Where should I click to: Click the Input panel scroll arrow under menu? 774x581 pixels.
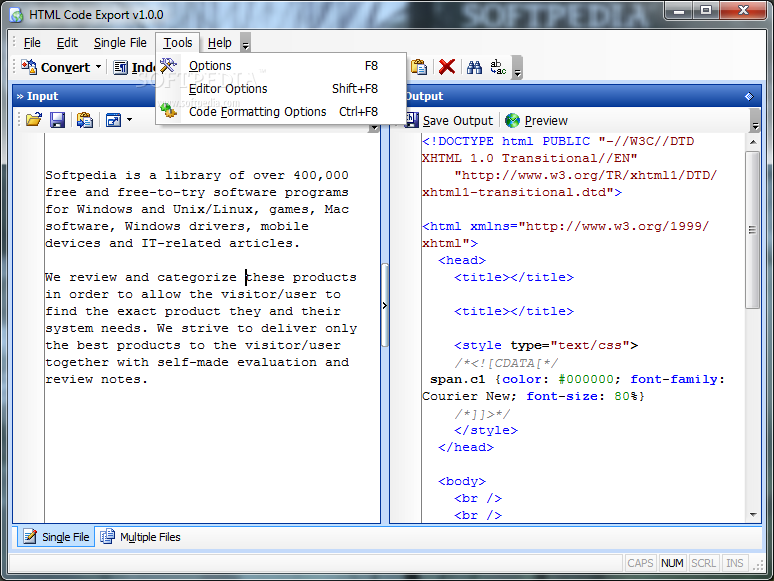click(374, 128)
